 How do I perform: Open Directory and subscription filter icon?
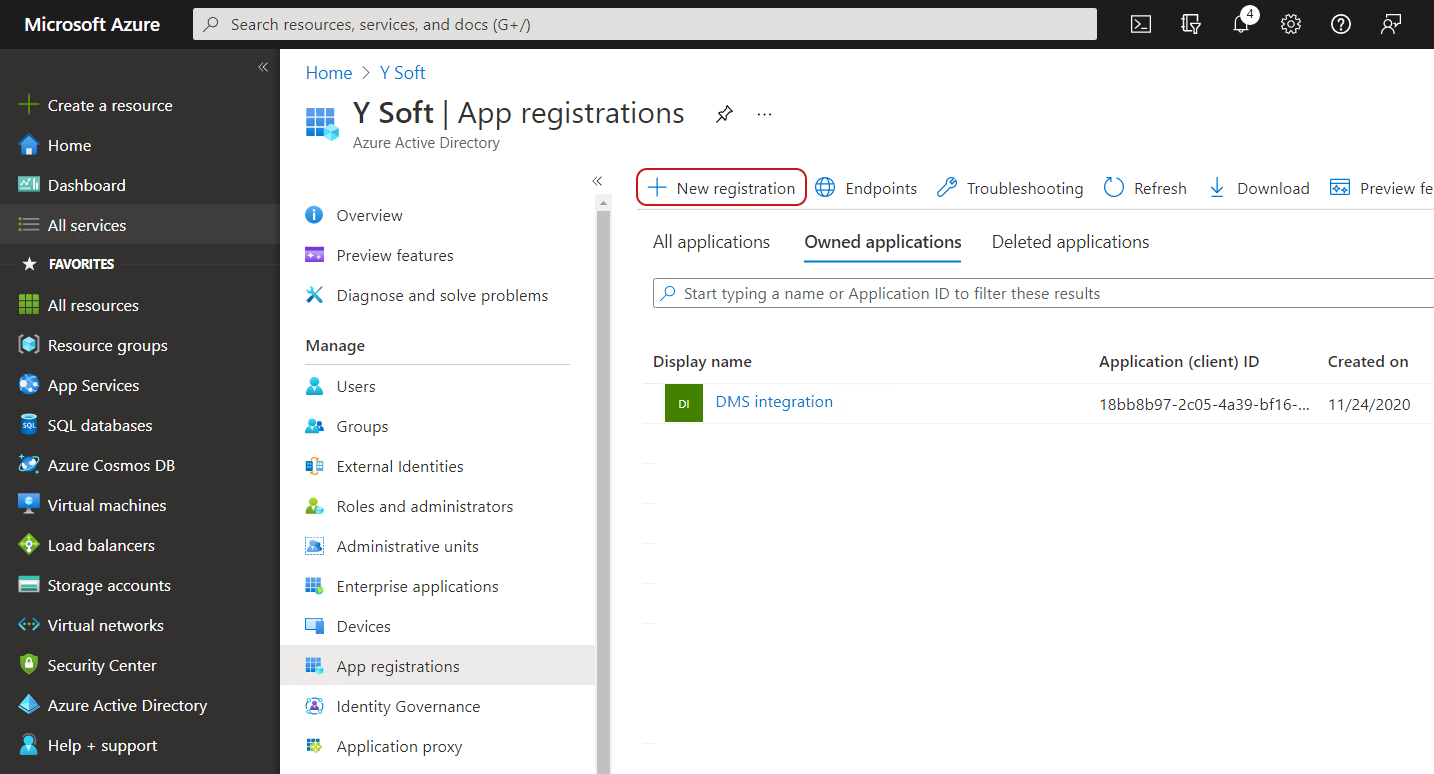click(1191, 24)
